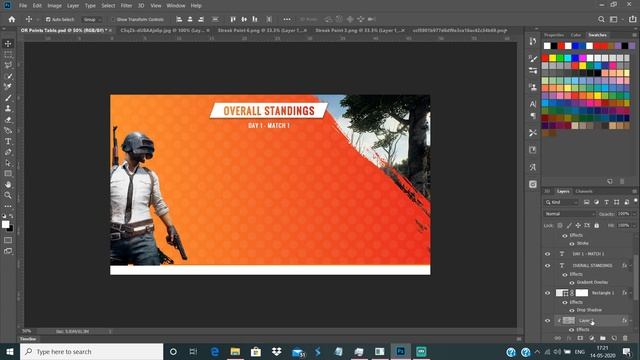
Task: Hide the OVERALL STANDINGS text layer
Action: click(548, 266)
